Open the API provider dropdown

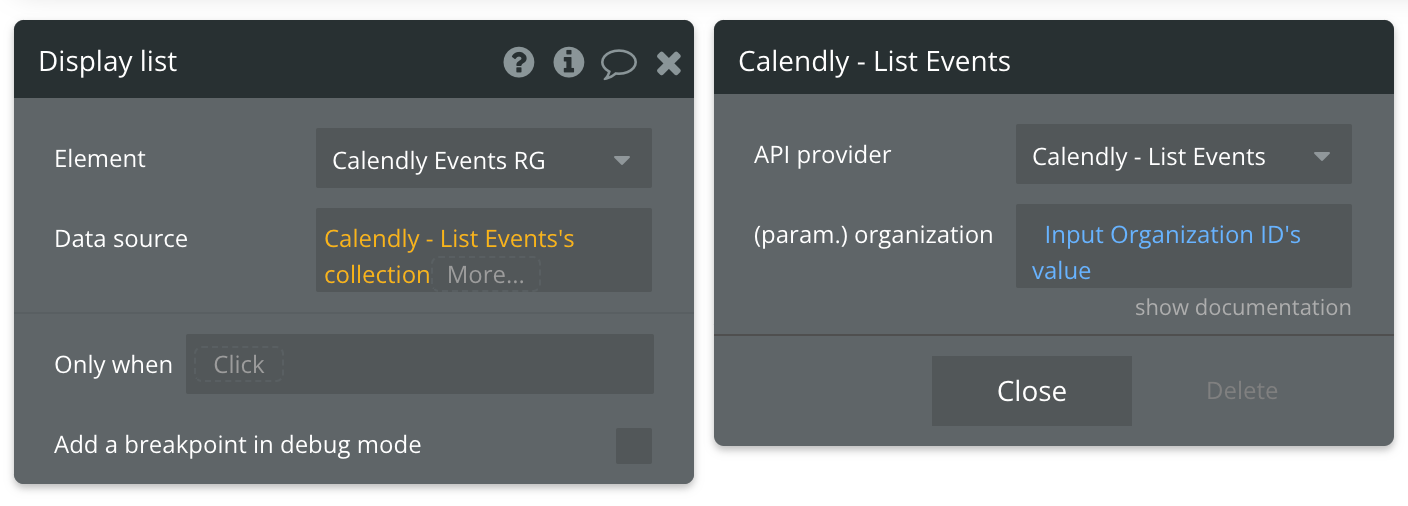(1184, 154)
